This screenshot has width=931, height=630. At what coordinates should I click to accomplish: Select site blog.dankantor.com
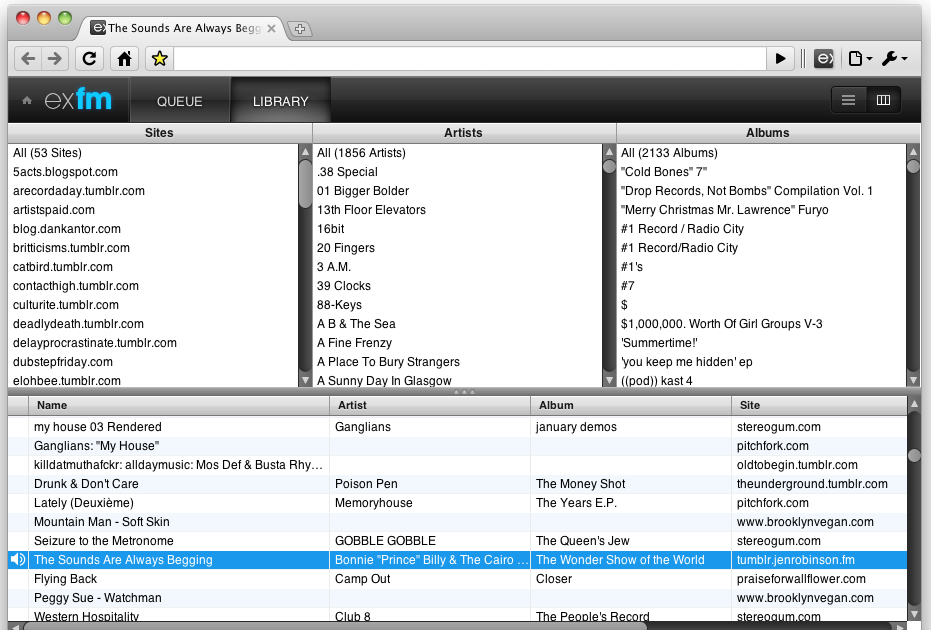[153, 229]
